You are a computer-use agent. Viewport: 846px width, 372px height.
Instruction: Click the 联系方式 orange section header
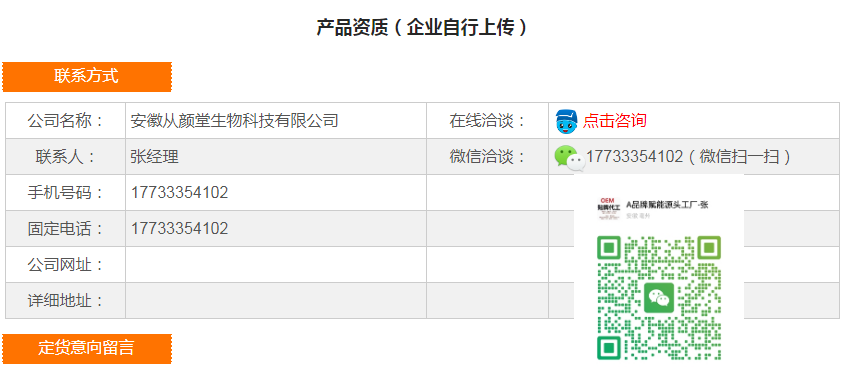[x=87, y=77]
